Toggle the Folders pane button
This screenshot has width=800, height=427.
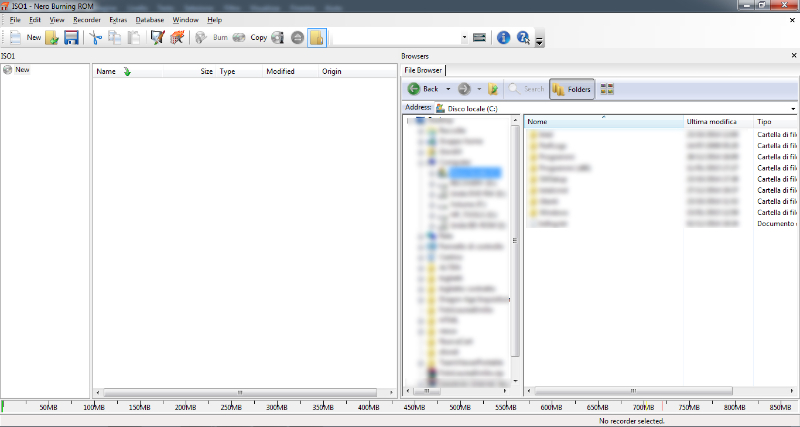click(x=572, y=89)
